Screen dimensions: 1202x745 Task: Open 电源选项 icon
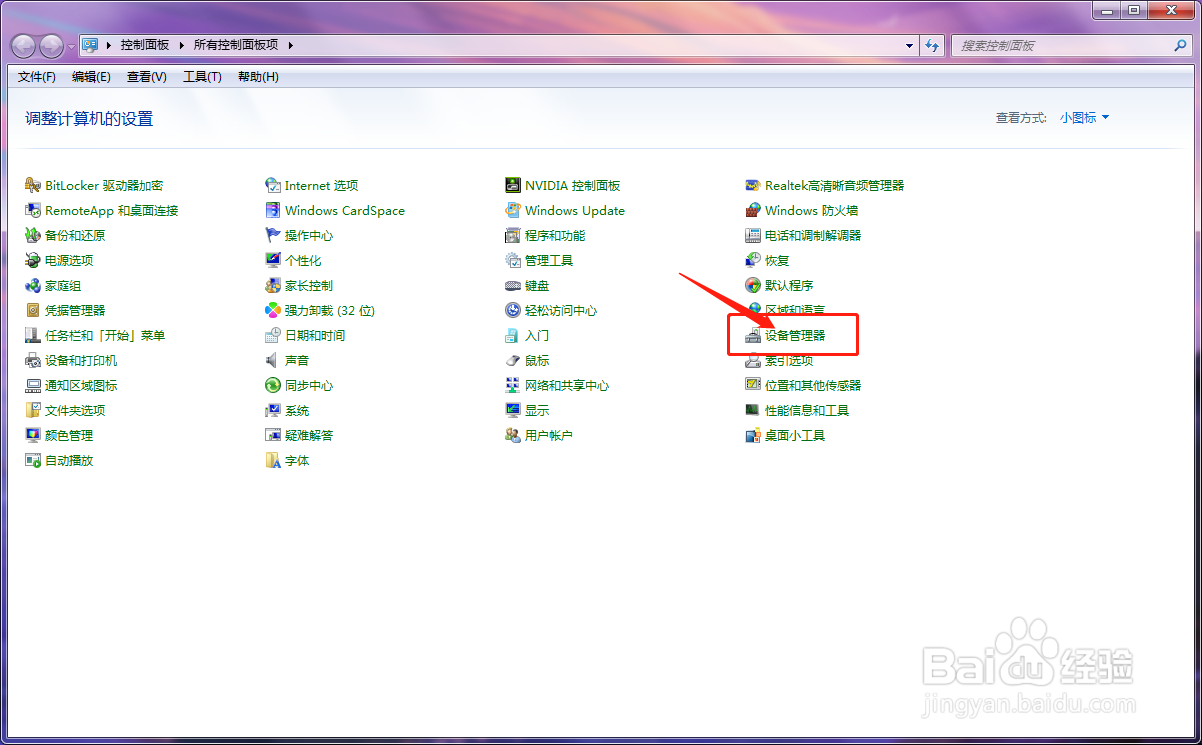tap(33, 260)
